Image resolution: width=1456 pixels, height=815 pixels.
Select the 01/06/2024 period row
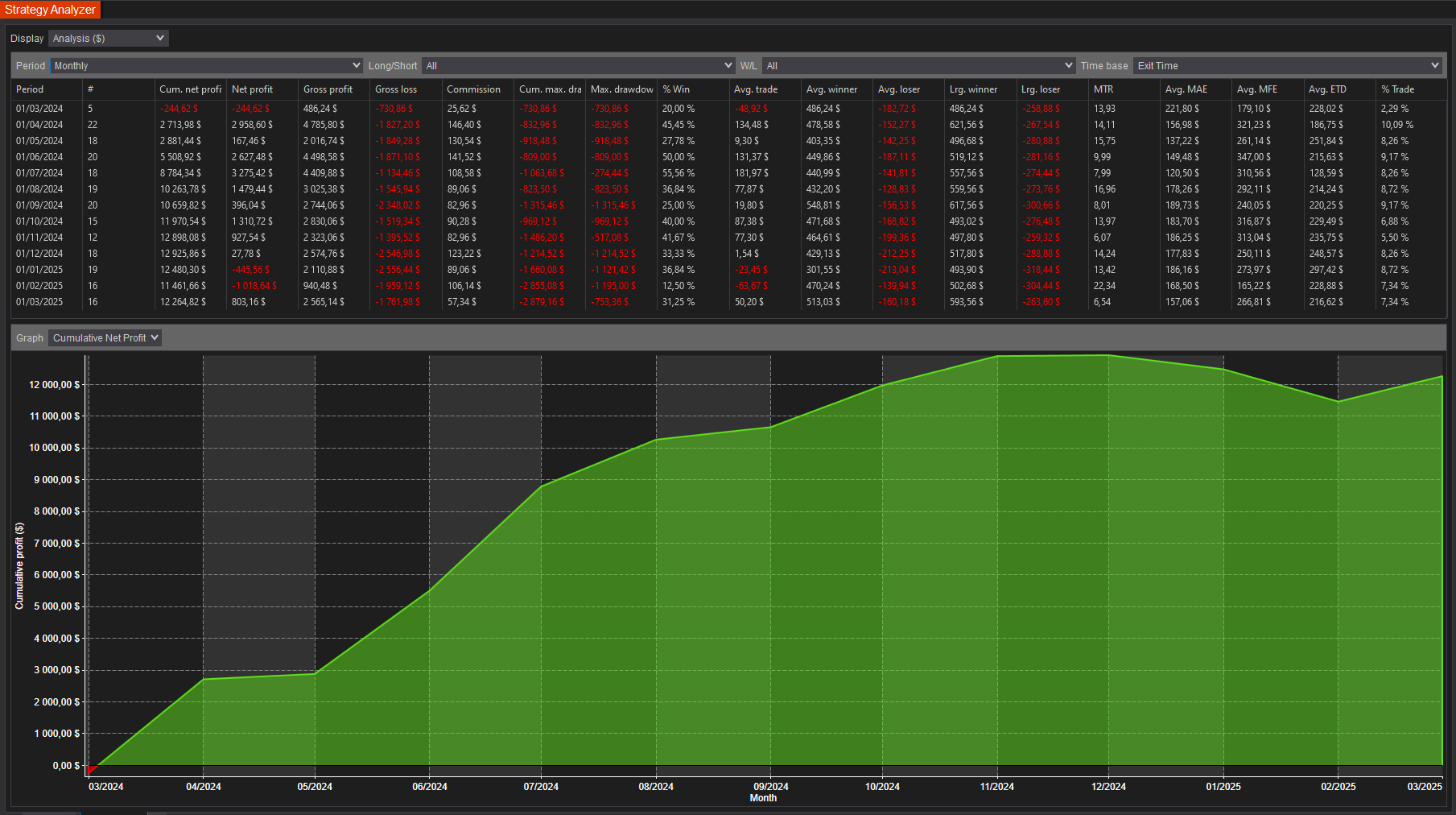728,157
